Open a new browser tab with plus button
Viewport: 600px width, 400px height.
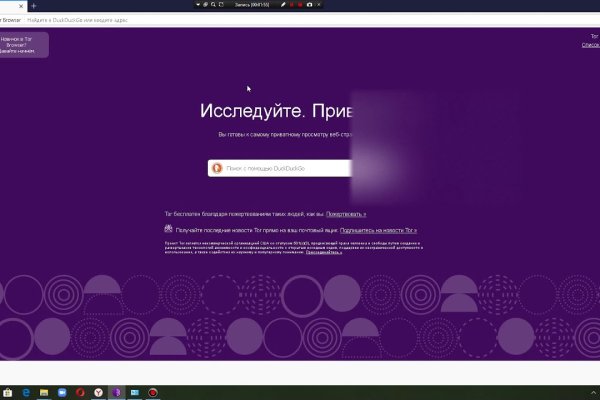coord(33,6)
